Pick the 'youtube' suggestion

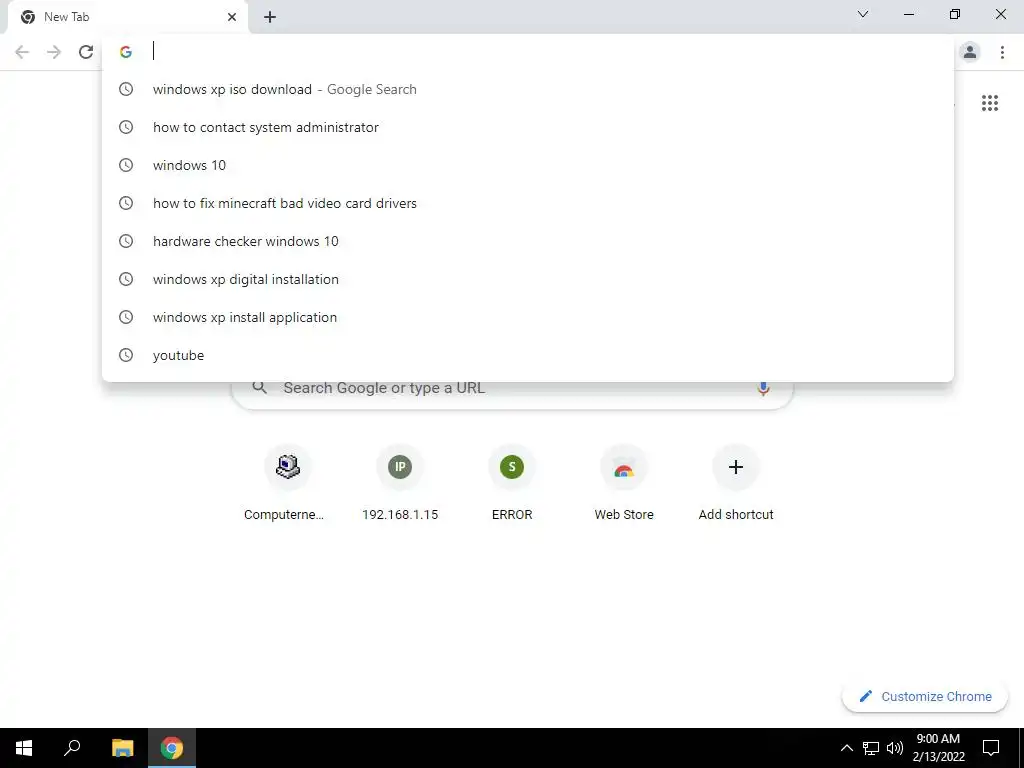(528, 355)
